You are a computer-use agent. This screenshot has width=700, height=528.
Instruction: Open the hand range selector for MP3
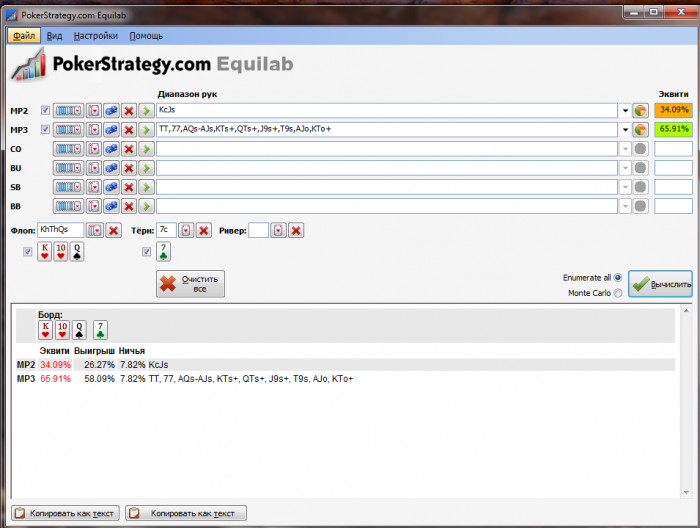click(x=68, y=129)
